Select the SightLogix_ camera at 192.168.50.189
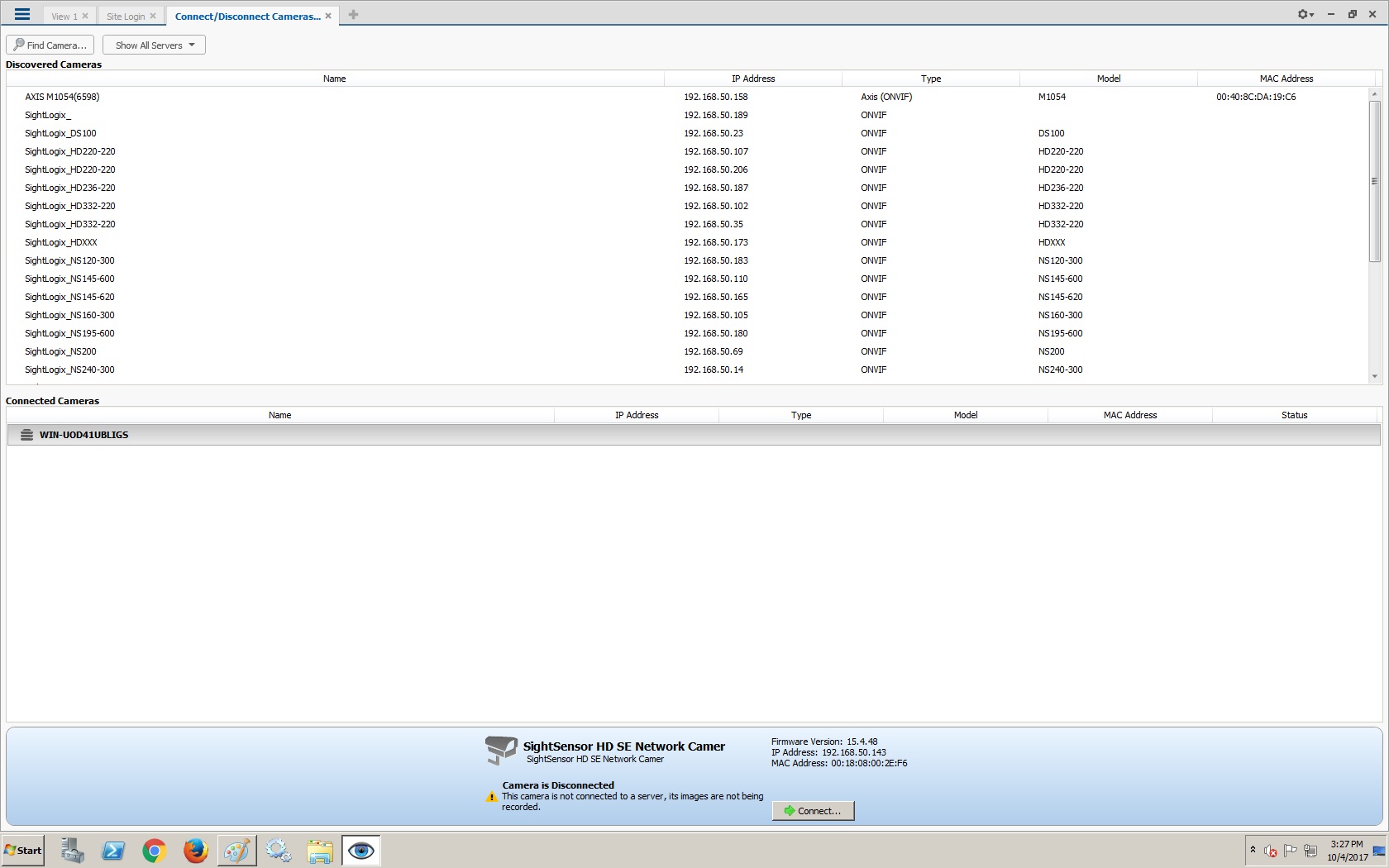 pos(687,115)
